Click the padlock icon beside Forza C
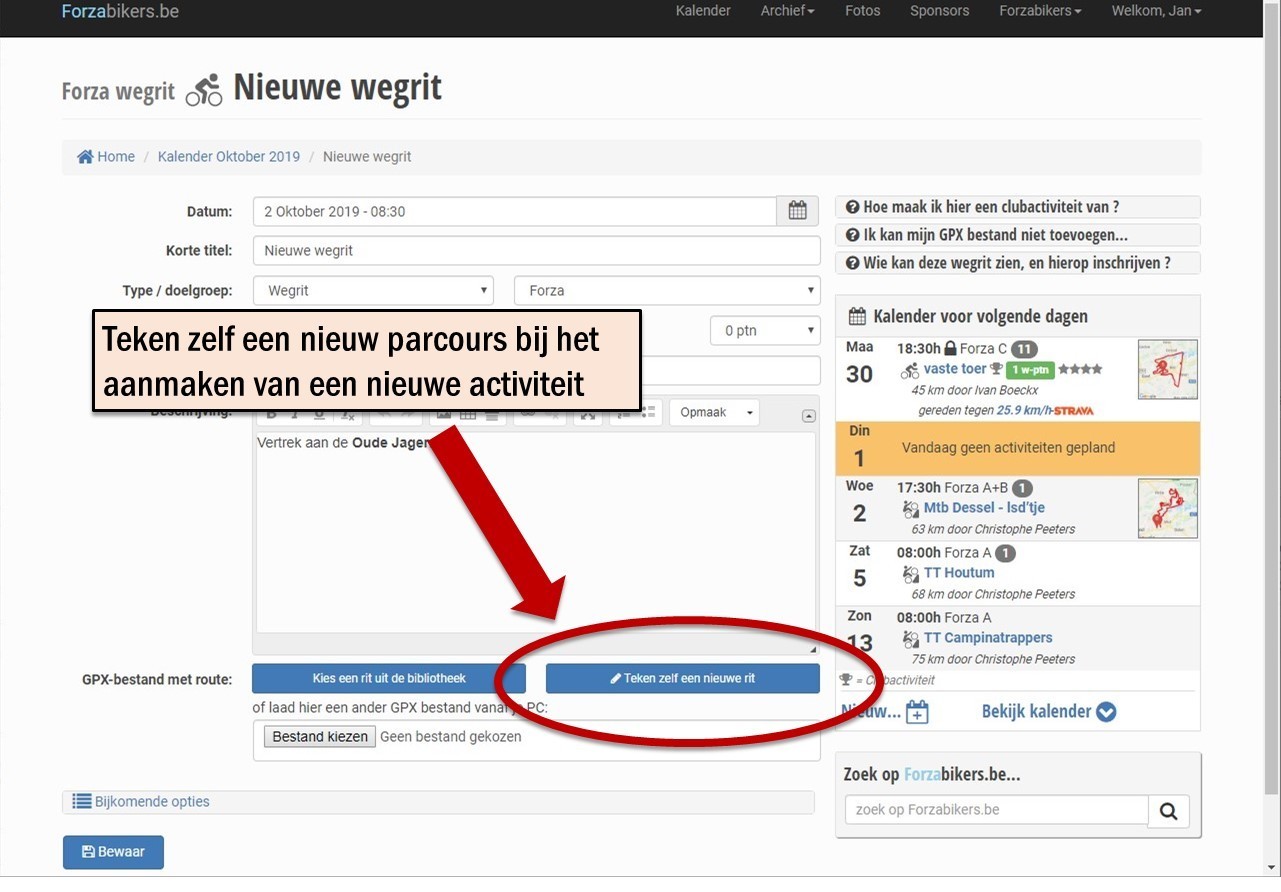Image resolution: width=1281 pixels, height=892 pixels. pos(950,349)
